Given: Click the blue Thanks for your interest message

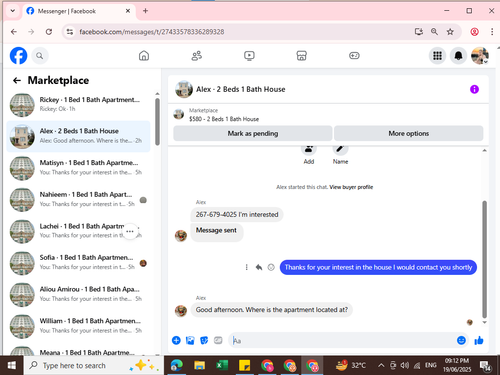Looking at the screenshot, I should click(378, 267).
